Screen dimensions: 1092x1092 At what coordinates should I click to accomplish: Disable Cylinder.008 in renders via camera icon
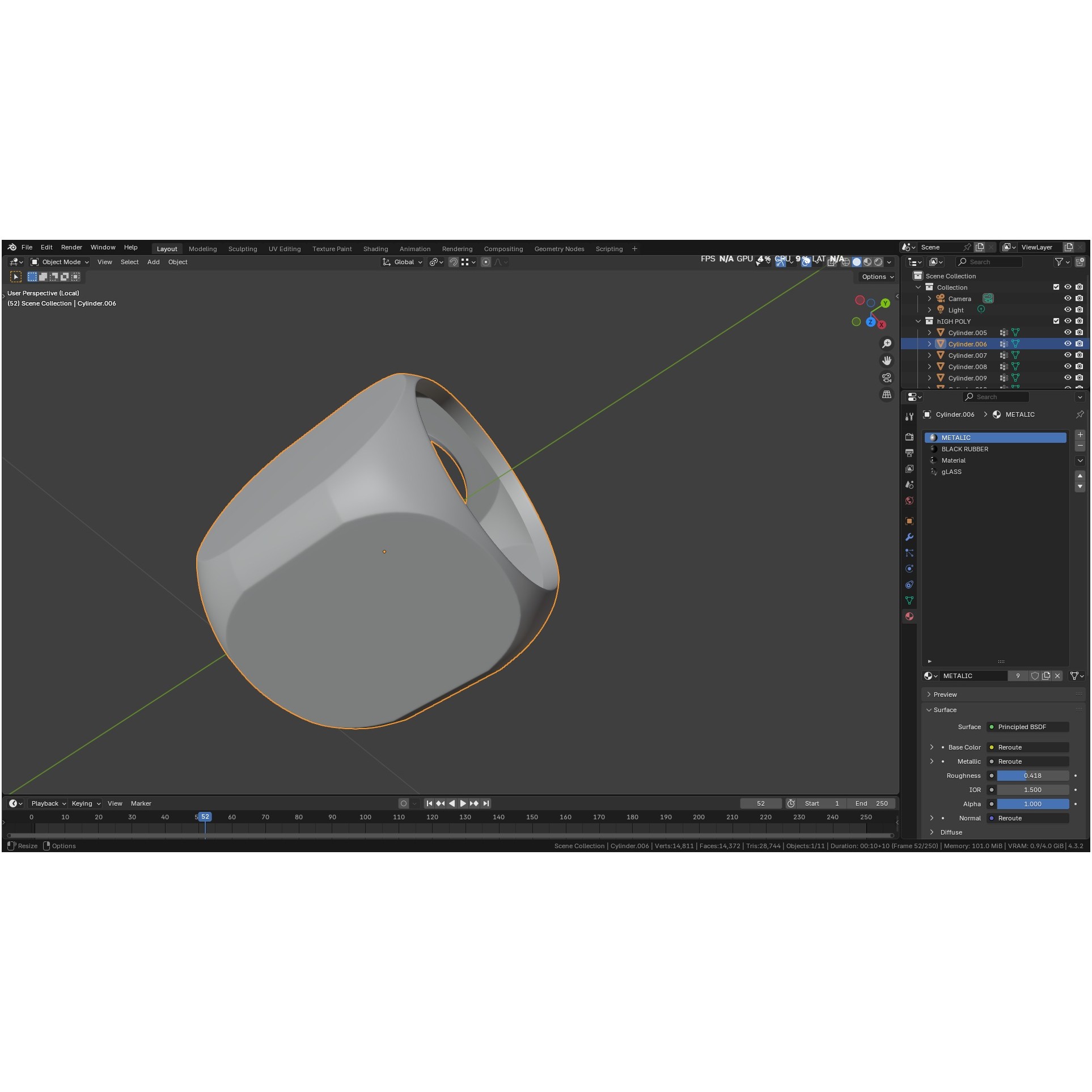pos(1080,367)
